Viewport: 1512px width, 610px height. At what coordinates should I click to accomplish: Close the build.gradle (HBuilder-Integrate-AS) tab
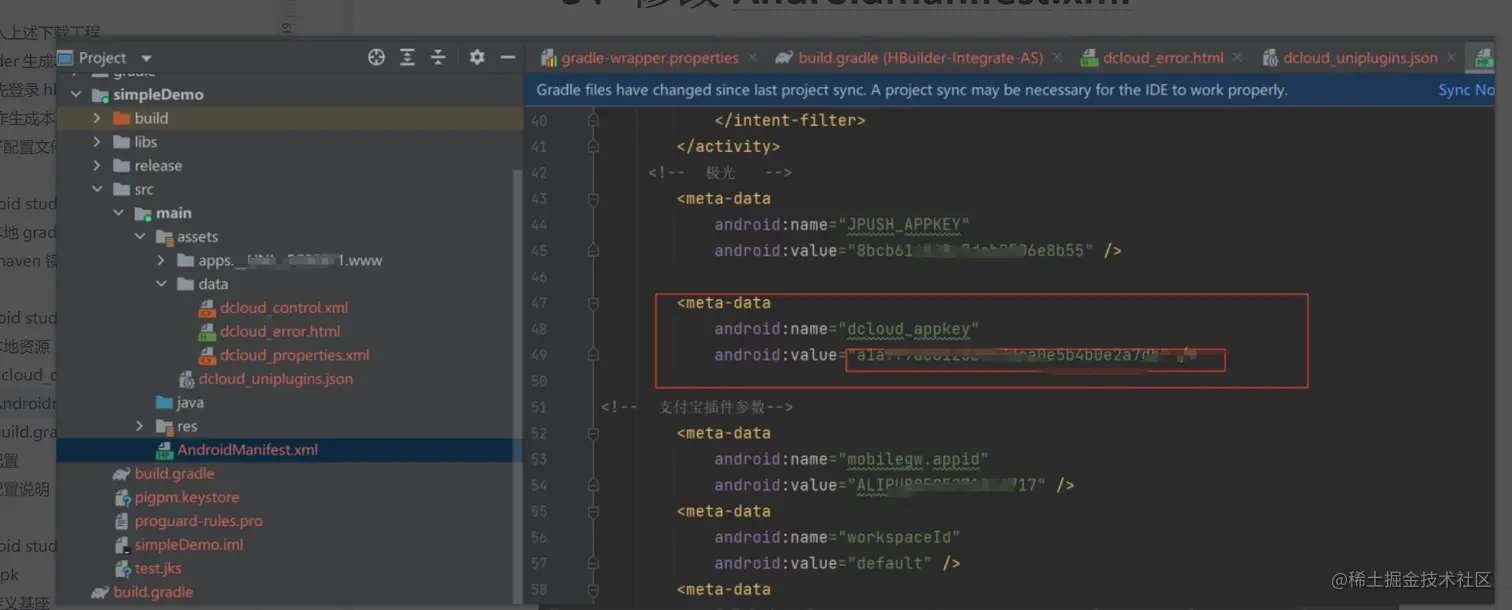[x=1057, y=58]
